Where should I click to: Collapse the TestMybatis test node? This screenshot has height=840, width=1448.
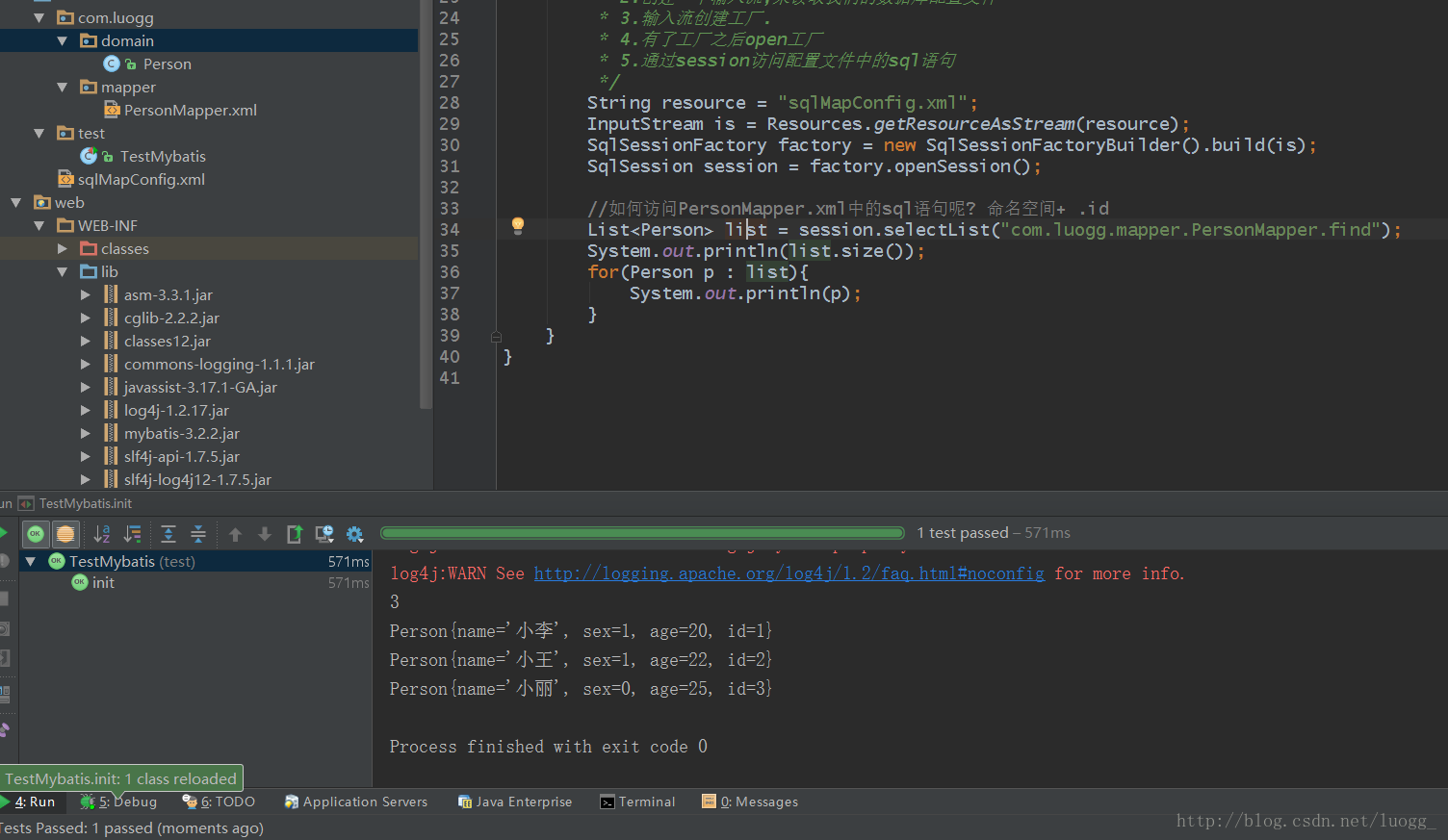coord(31,561)
